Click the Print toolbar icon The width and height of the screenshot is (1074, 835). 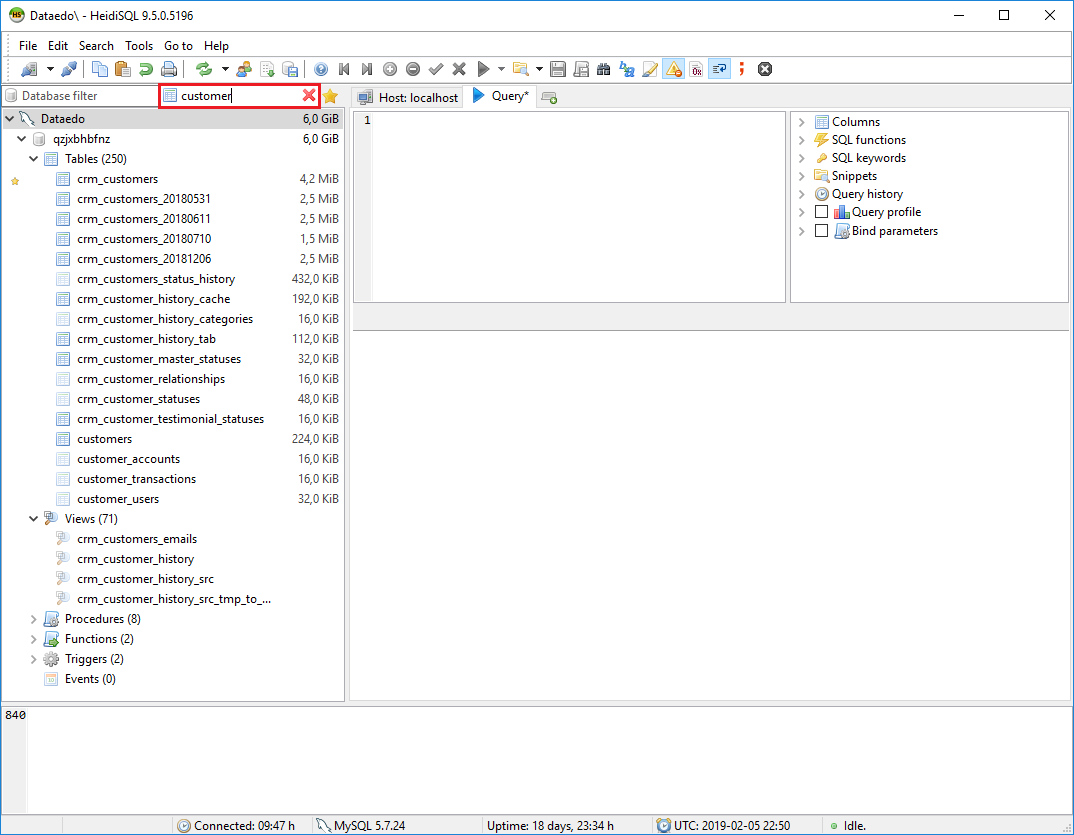[x=169, y=69]
